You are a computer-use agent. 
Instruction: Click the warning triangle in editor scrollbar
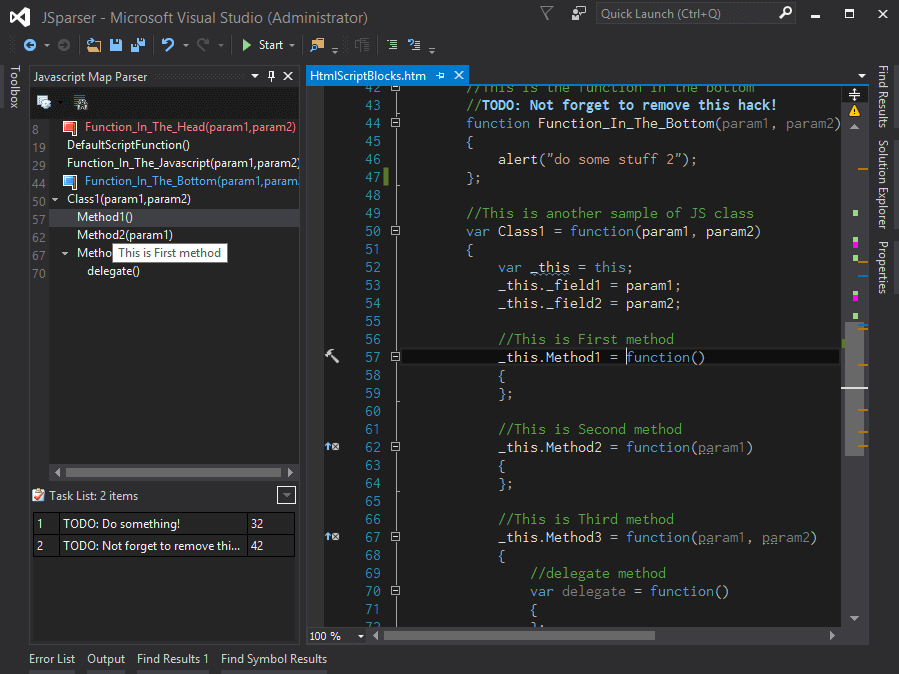(x=854, y=111)
